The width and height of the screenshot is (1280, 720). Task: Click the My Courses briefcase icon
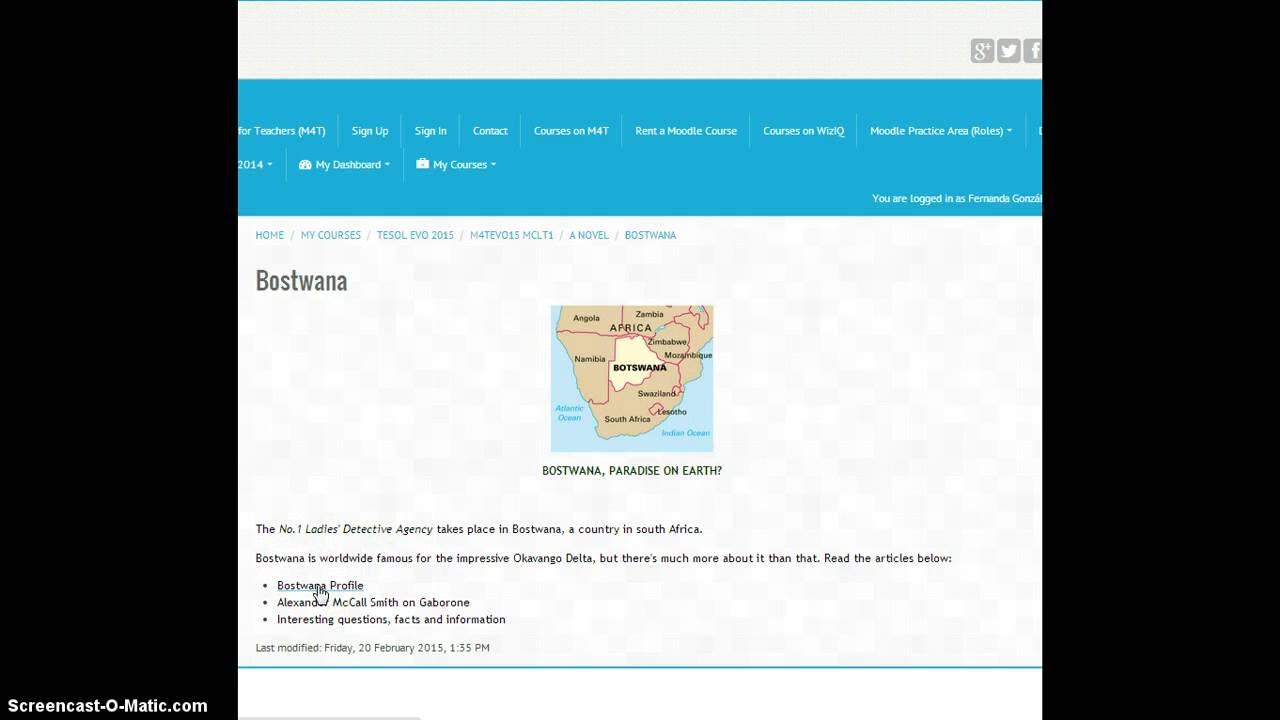pyautogui.click(x=422, y=164)
